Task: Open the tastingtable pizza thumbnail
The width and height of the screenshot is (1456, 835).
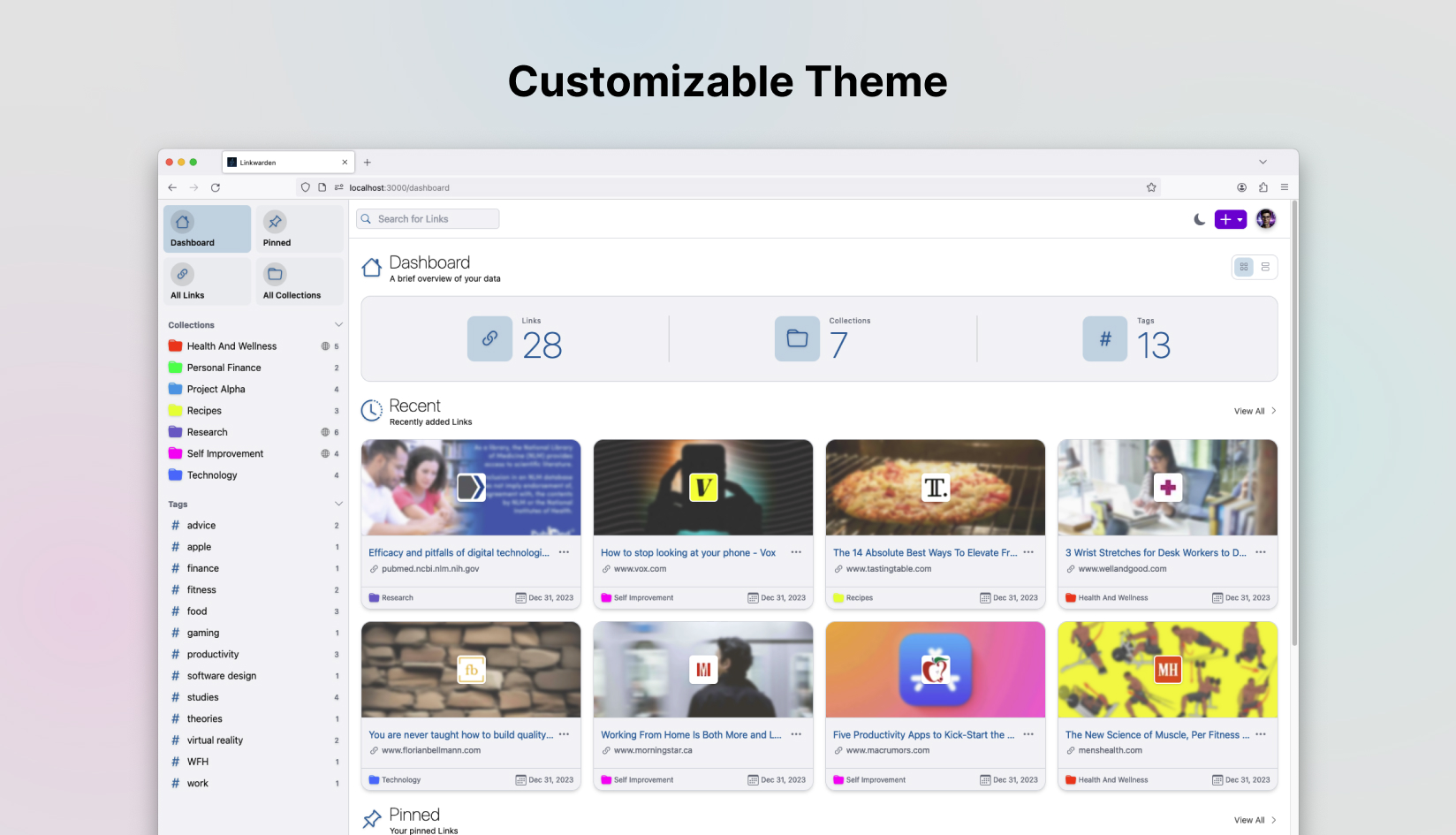Action: [936, 488]
